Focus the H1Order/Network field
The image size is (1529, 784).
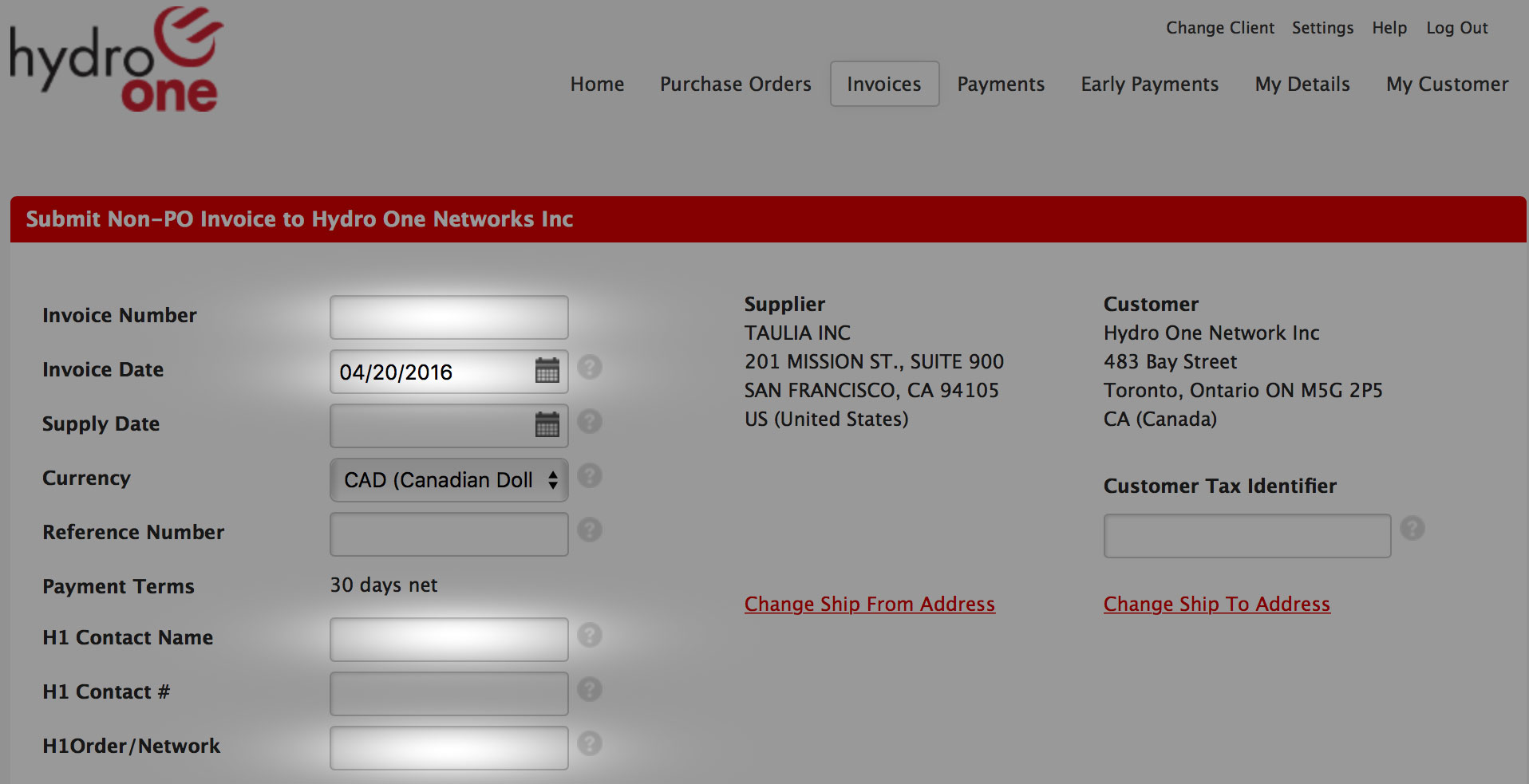(x=449, y=748)
